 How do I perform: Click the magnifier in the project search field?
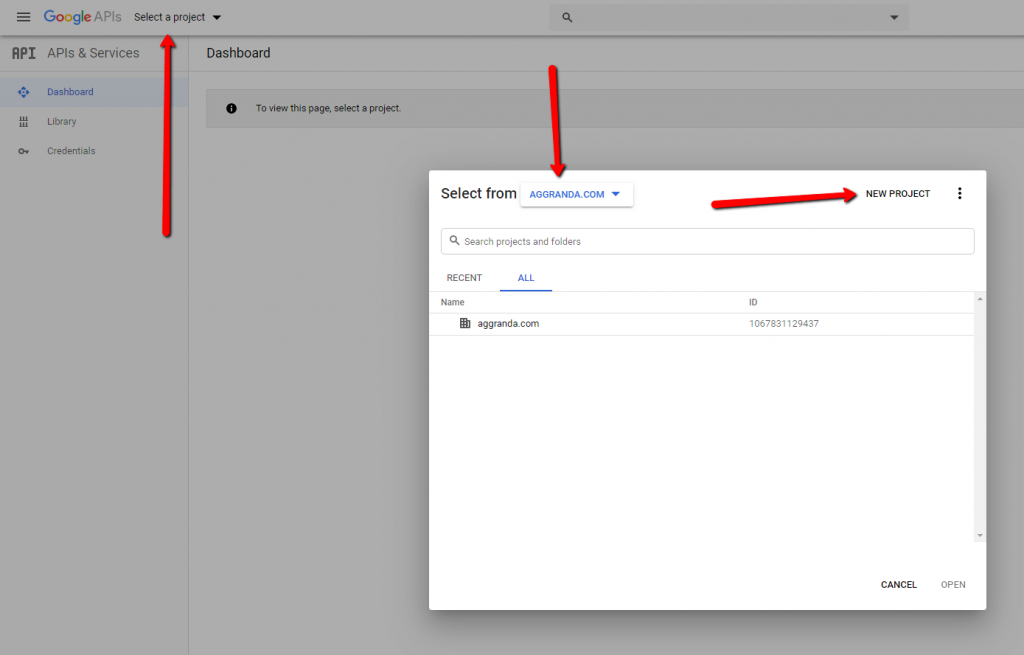click(x=455, y=241)
